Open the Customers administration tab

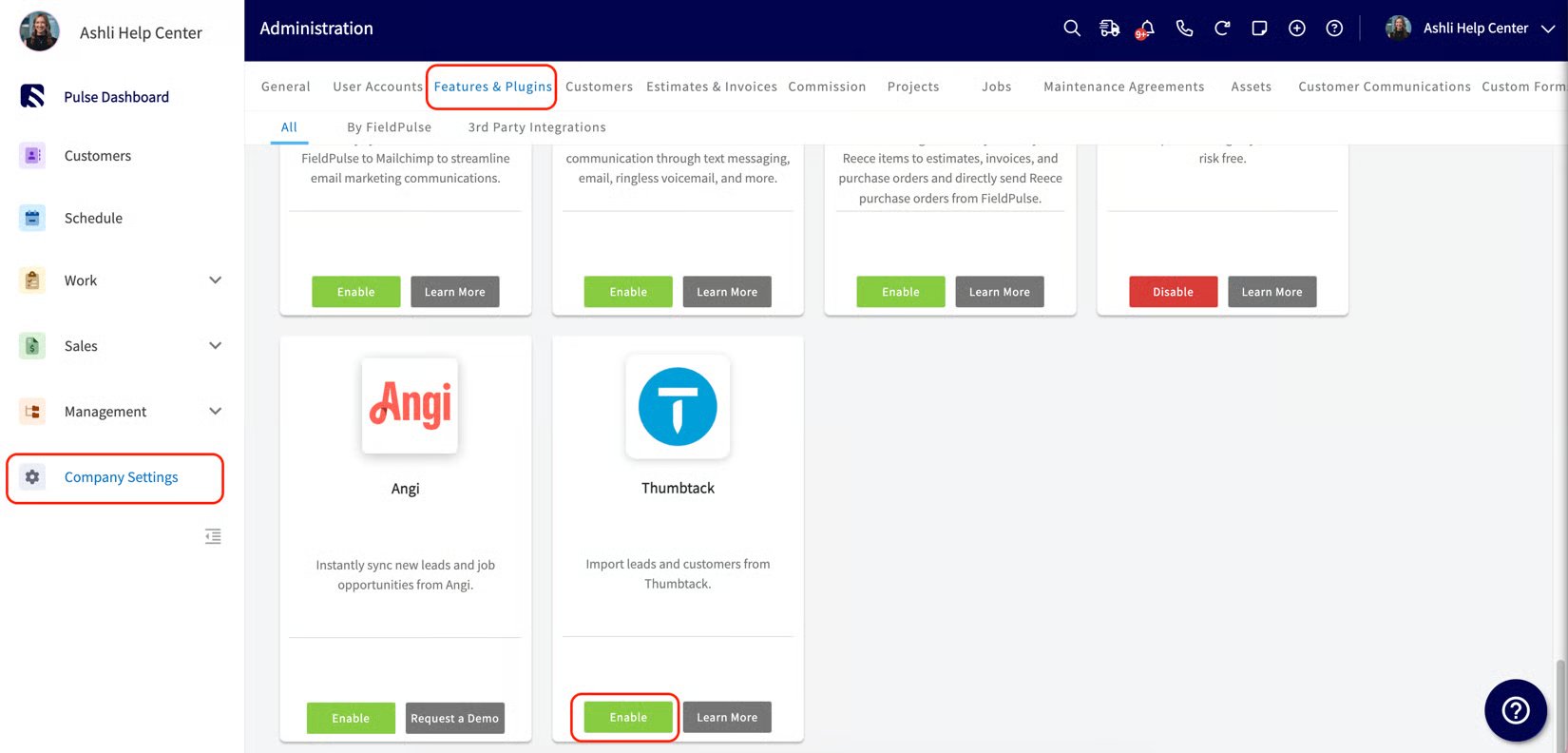coord(599,87)
